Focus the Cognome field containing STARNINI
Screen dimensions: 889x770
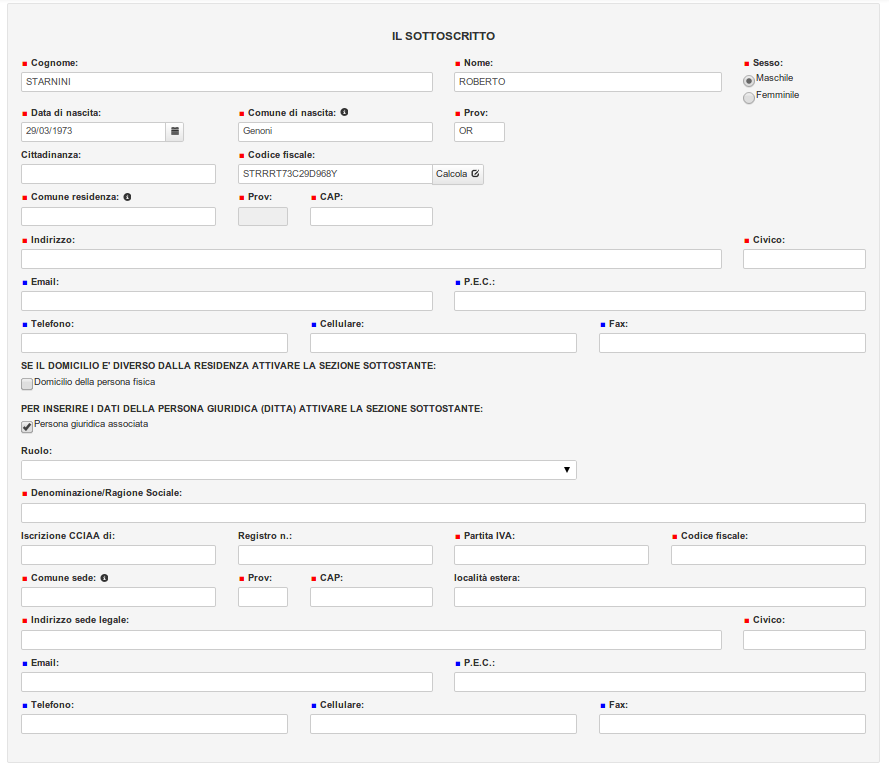click(227, 82)
